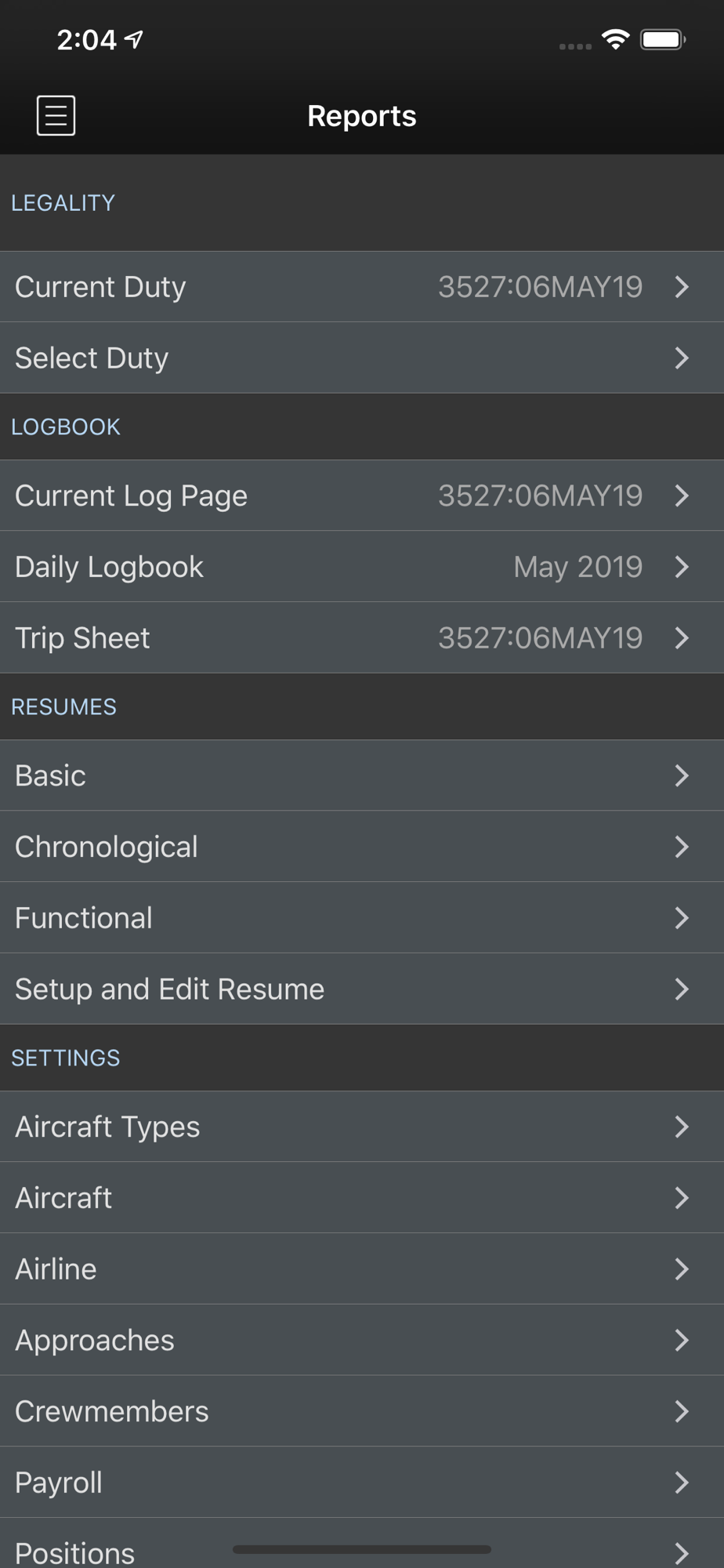Image resolution: width=724 pixels, height=1568 pixels.
Task: Tap the chevron on Select Duty
Action: [682, 358]
